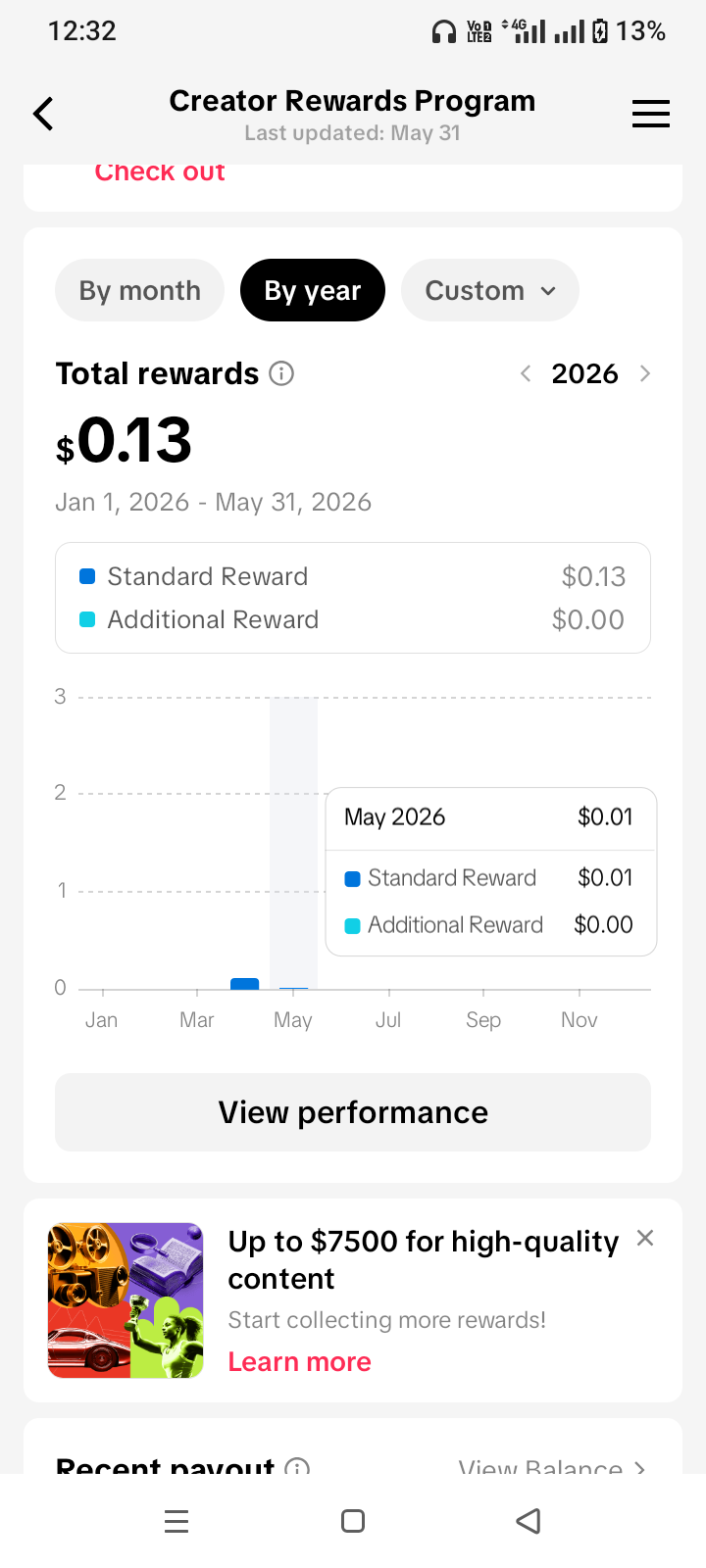
Task: Tap the blue April bar in chart
Action: click(x=244, y=984)
